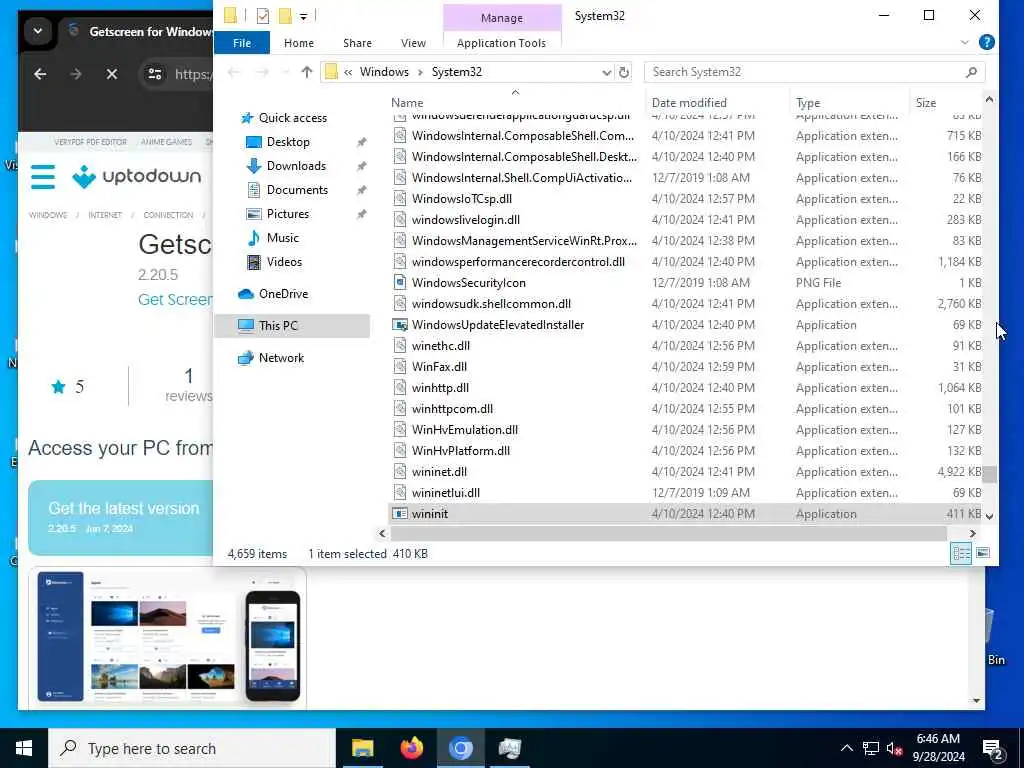This screenshot has width=1024, height=768.
Task: Open Pictures in navigation pane
Action: point(287,214)
